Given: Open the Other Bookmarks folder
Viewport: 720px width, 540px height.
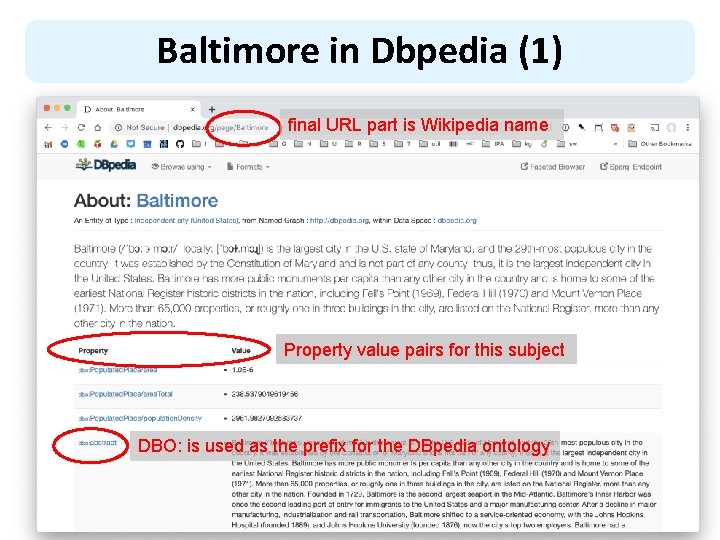Looking at the screenshot, I should (x=660, y=144).
